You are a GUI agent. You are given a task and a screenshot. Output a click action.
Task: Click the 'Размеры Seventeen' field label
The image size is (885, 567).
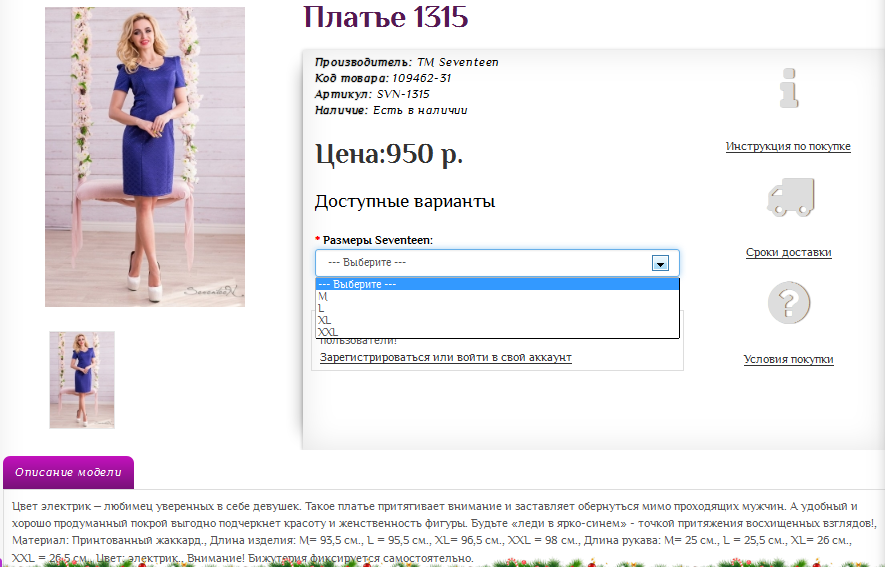(377, 240)
